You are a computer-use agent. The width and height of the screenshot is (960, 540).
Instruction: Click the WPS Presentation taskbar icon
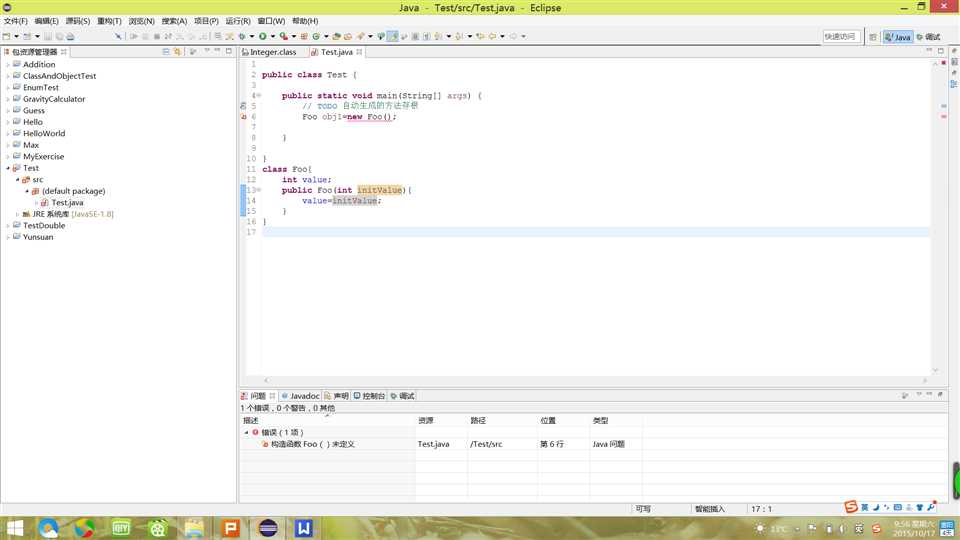231,528
